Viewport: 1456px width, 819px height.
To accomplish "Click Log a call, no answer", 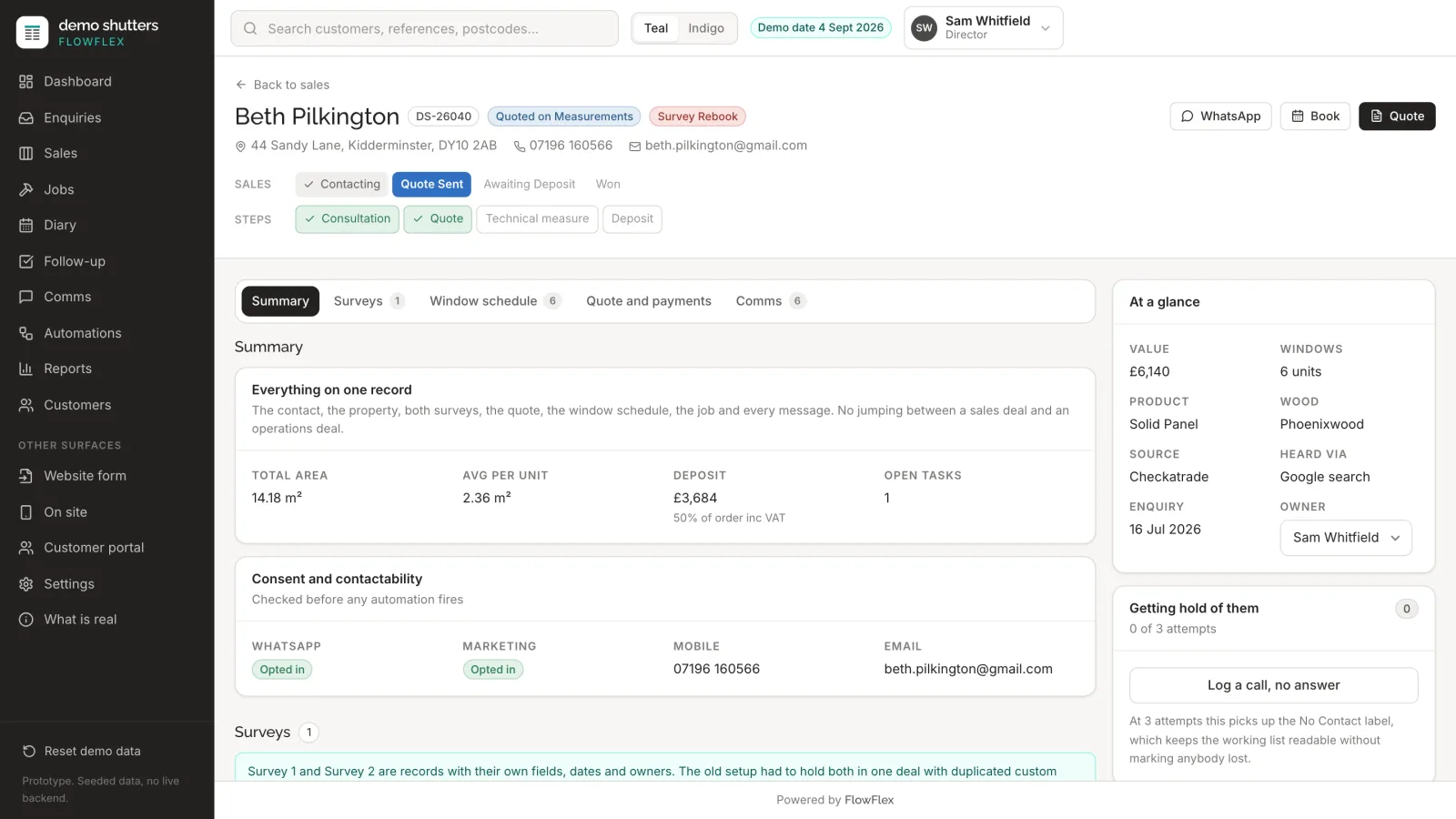I will (x=1273, y=686).
